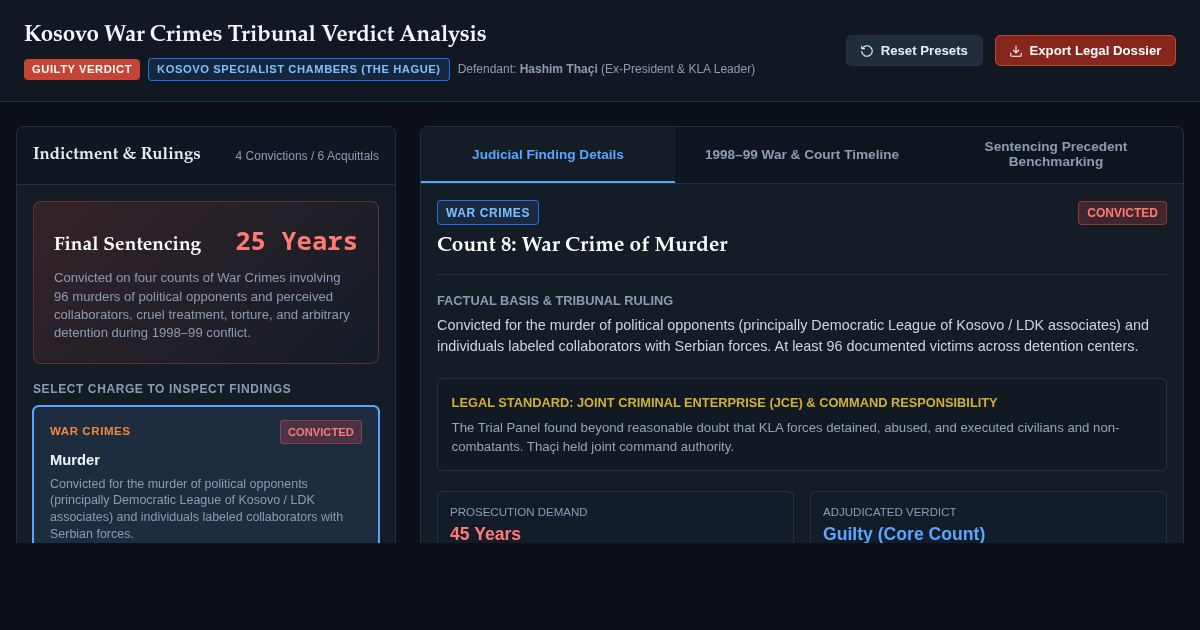Switch to 1998–99 War & Court Timeline tab

(802, 155)
